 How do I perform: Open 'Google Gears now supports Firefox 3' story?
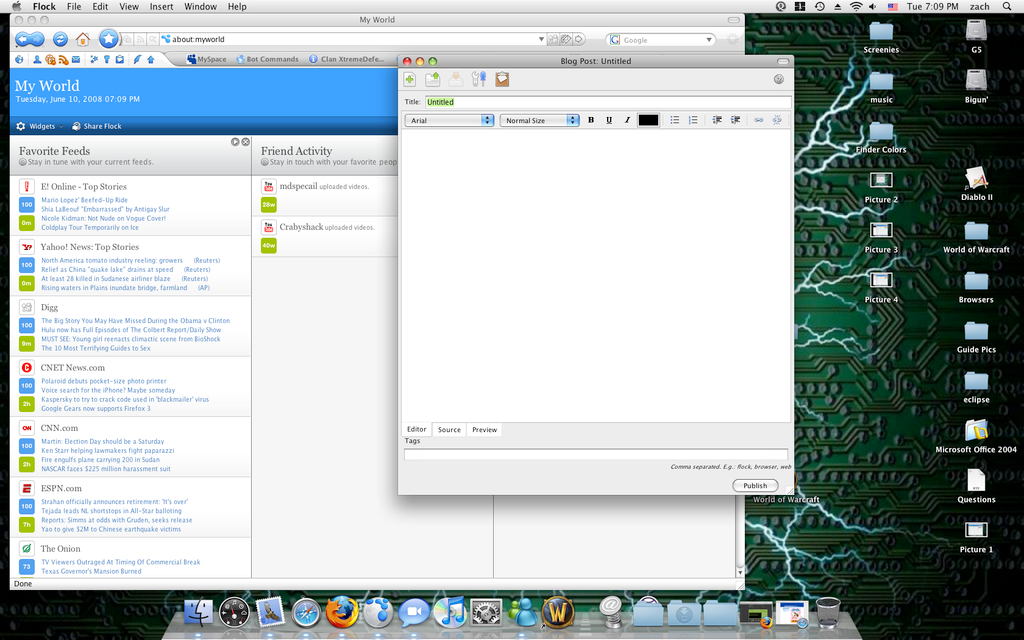(x=96, y=409)
